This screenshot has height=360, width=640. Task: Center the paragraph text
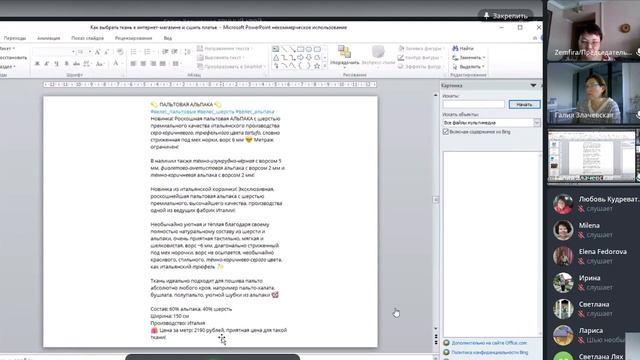pos(143,64)
